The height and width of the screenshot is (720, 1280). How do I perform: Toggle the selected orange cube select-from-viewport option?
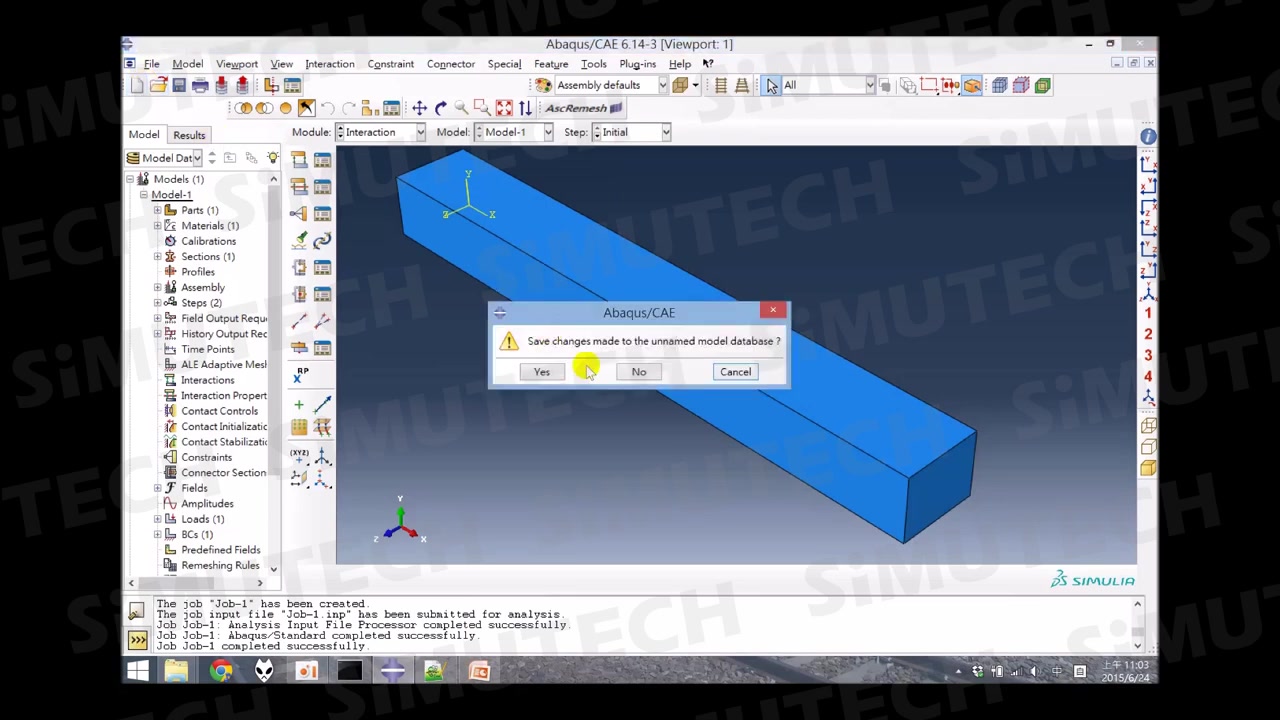point(972,86)
